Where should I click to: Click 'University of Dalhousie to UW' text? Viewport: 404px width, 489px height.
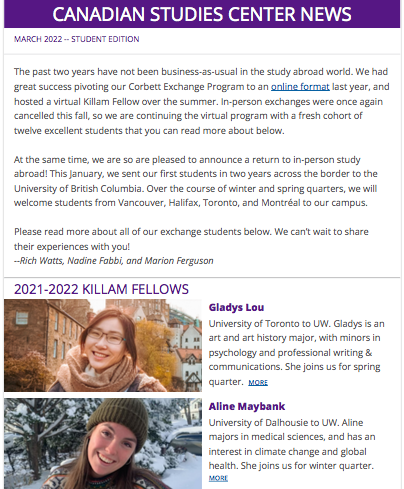pyautogui.click(x=273, y=423)
